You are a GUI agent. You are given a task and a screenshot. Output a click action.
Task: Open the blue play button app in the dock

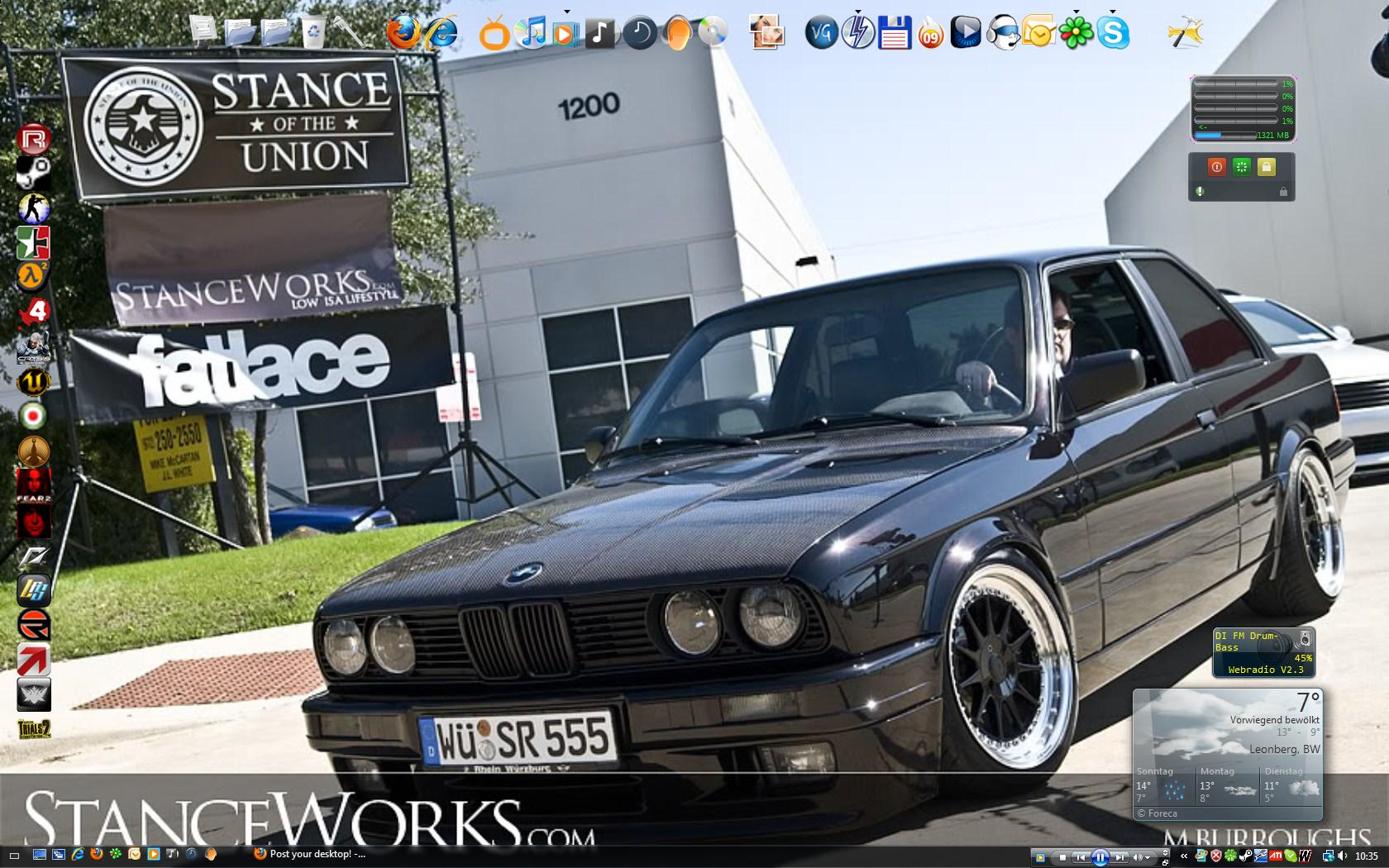coord(966,33)
